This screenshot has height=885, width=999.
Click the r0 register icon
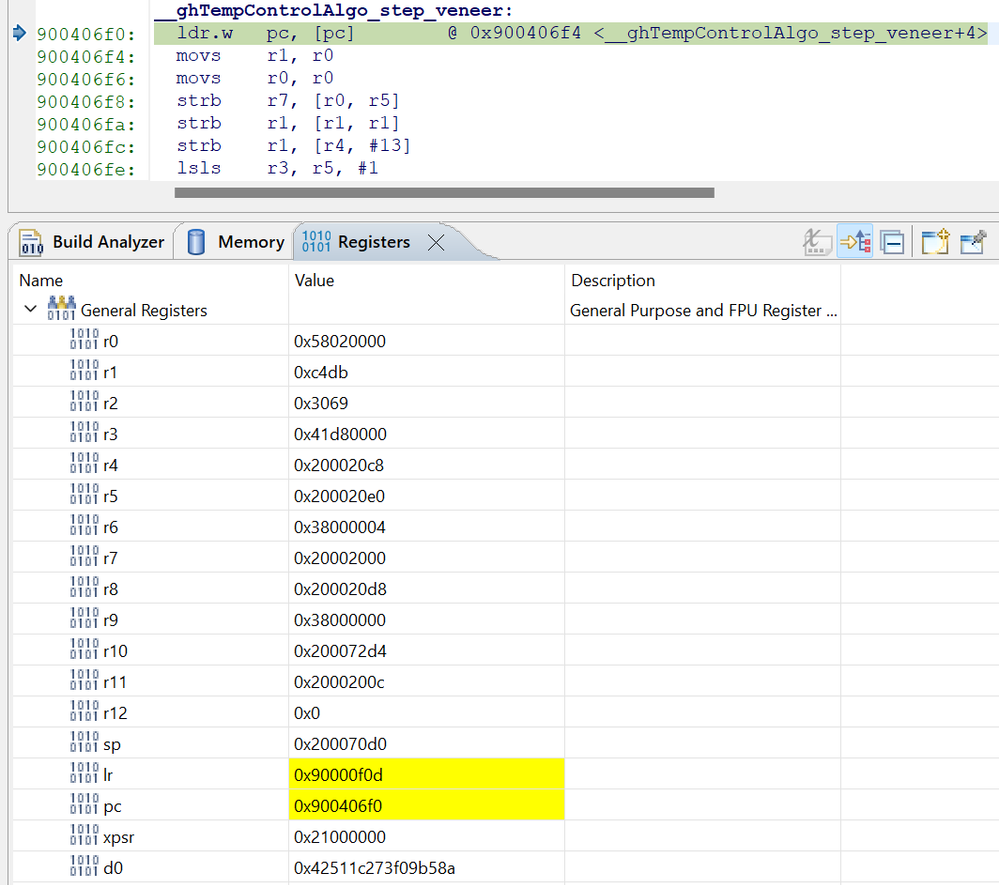(x=84, y=340)
